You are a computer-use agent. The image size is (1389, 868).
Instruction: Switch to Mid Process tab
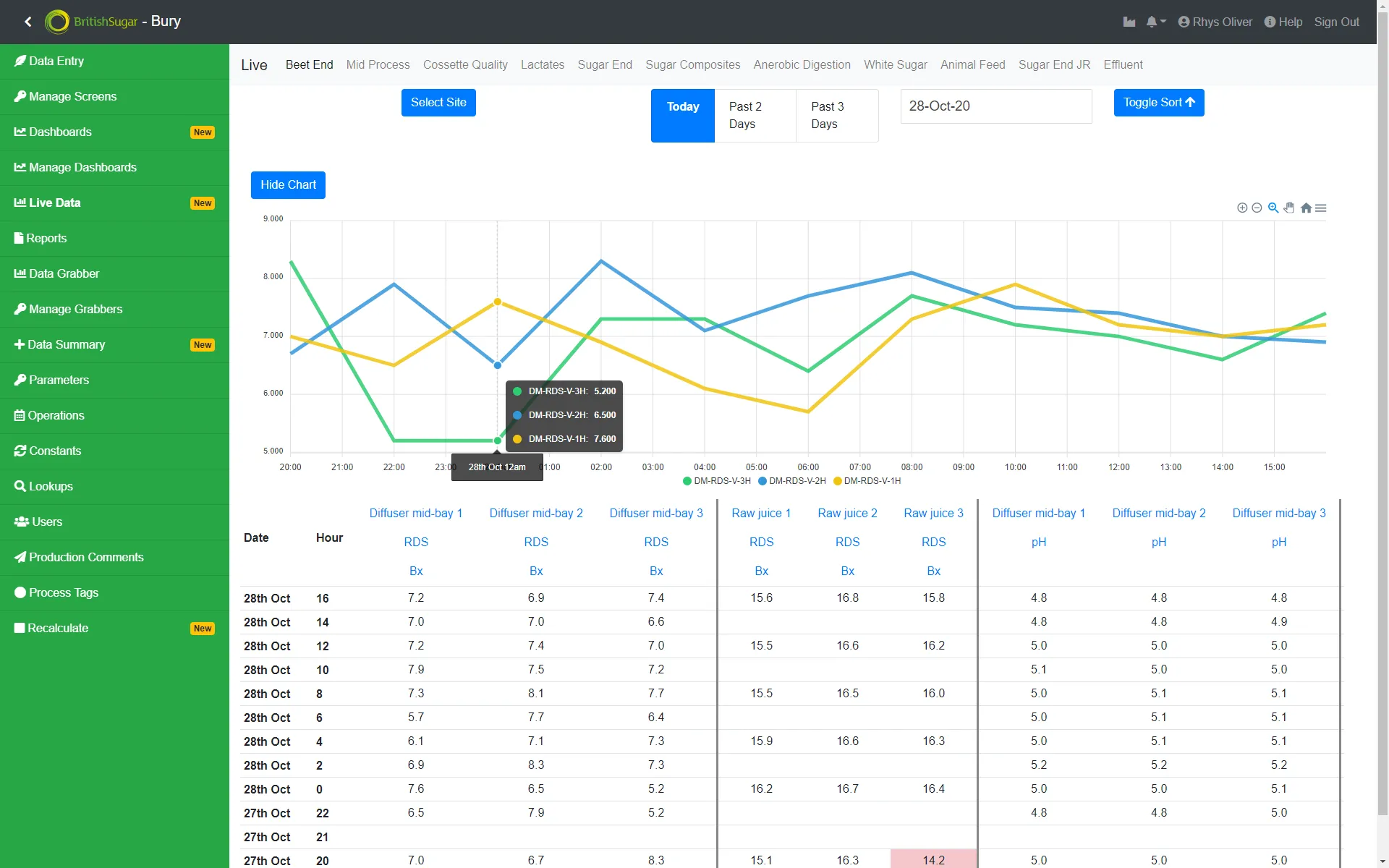click(378, 65)
